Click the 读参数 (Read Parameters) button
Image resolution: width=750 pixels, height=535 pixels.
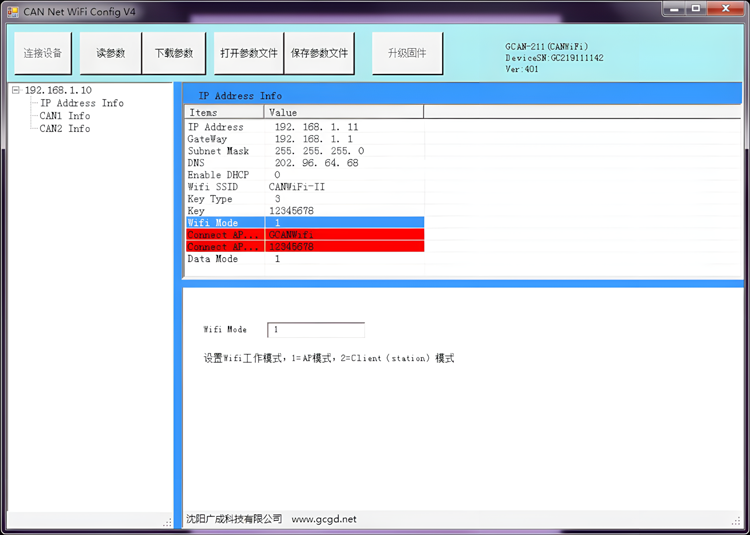[x=110, y=53]
